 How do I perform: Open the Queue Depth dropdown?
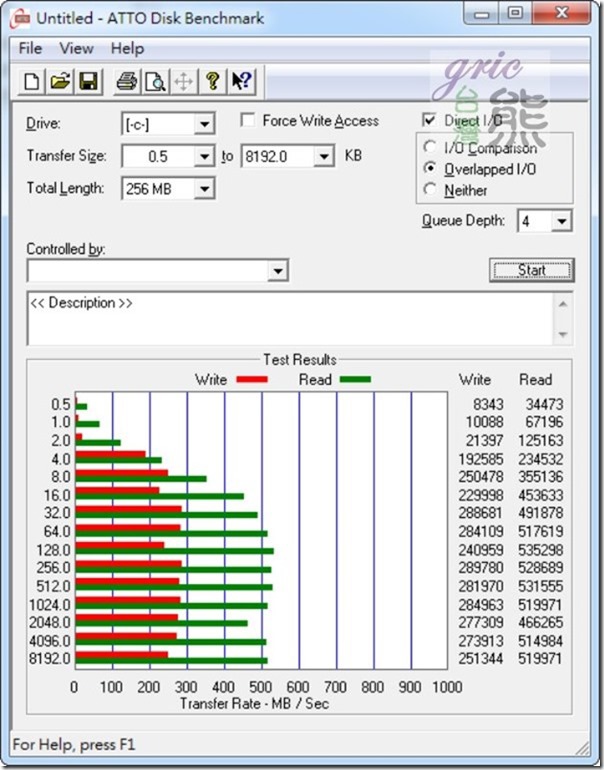click(561, 221)
